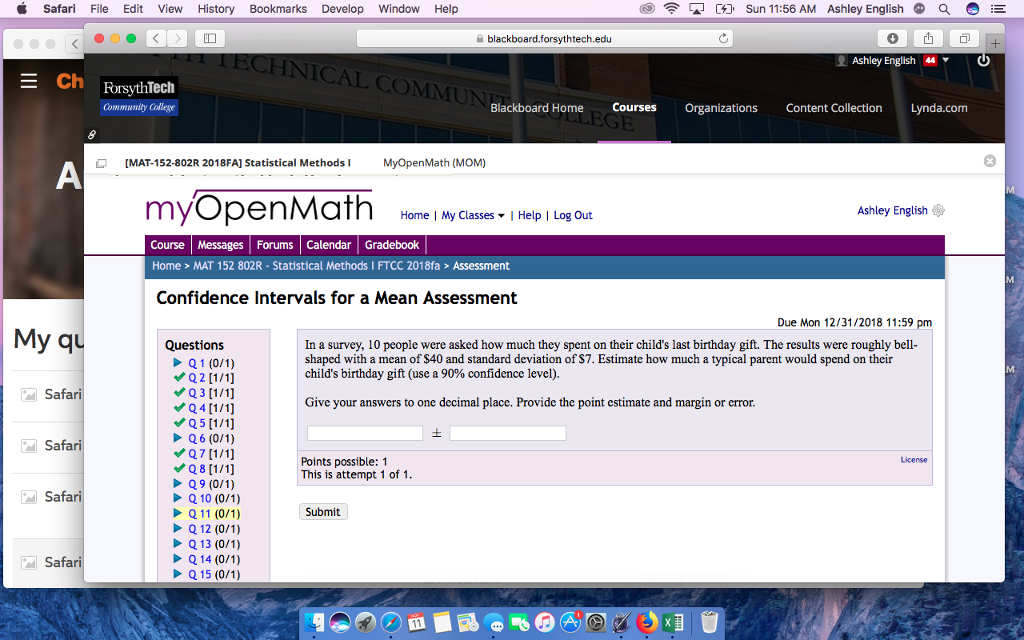Click the Blackboard logout power icon

point(983,60)
